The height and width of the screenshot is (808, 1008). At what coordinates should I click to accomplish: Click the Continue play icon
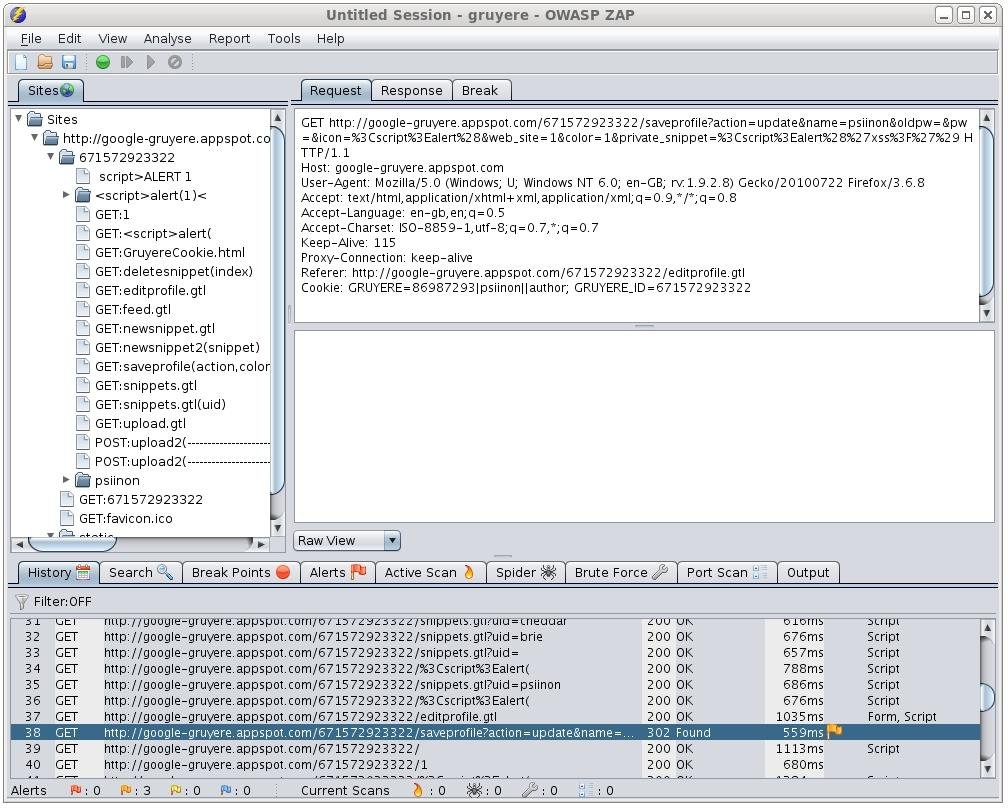[x=151, y=62]
